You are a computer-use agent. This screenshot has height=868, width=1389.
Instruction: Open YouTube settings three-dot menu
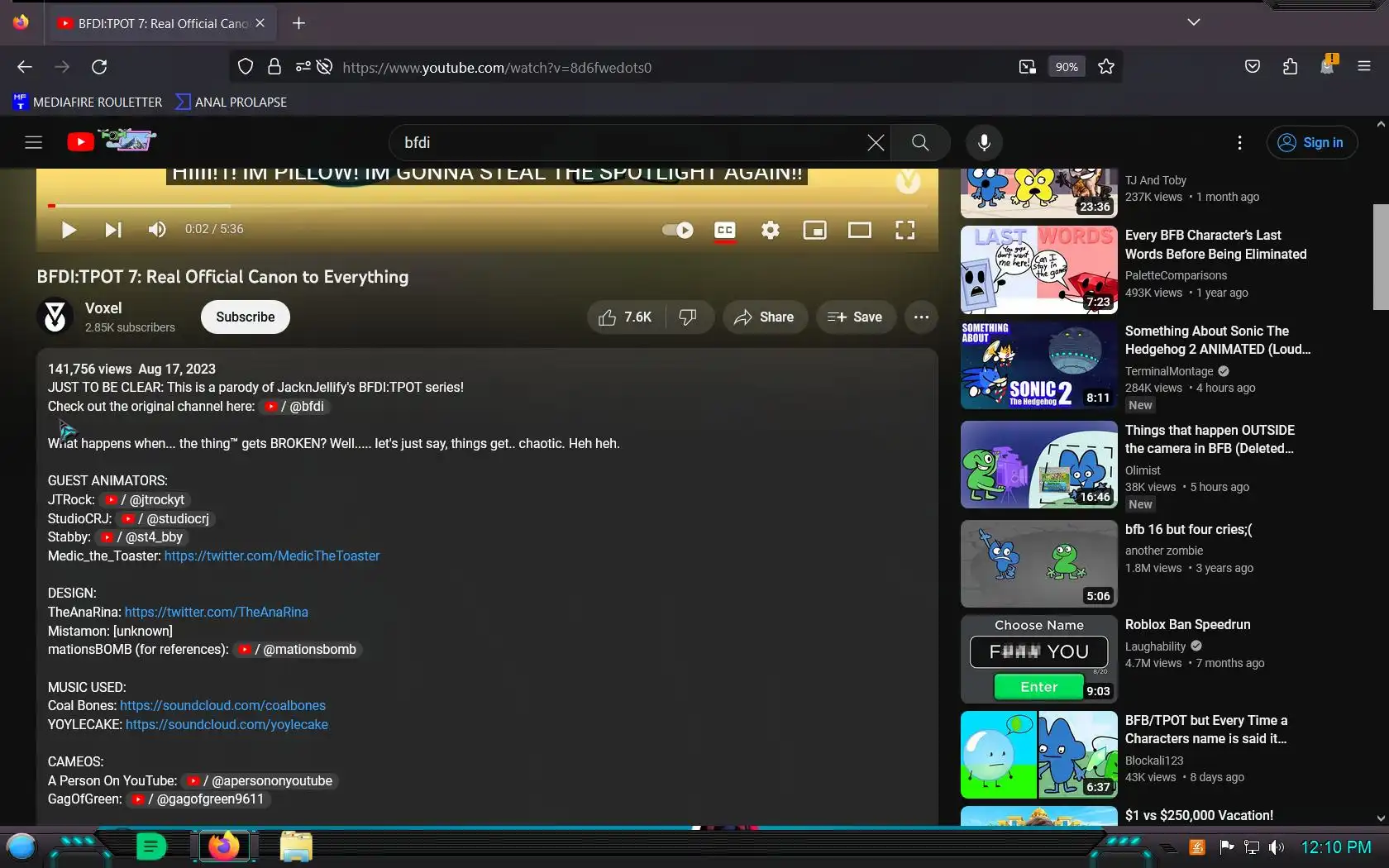click(x=1239, y=142)
